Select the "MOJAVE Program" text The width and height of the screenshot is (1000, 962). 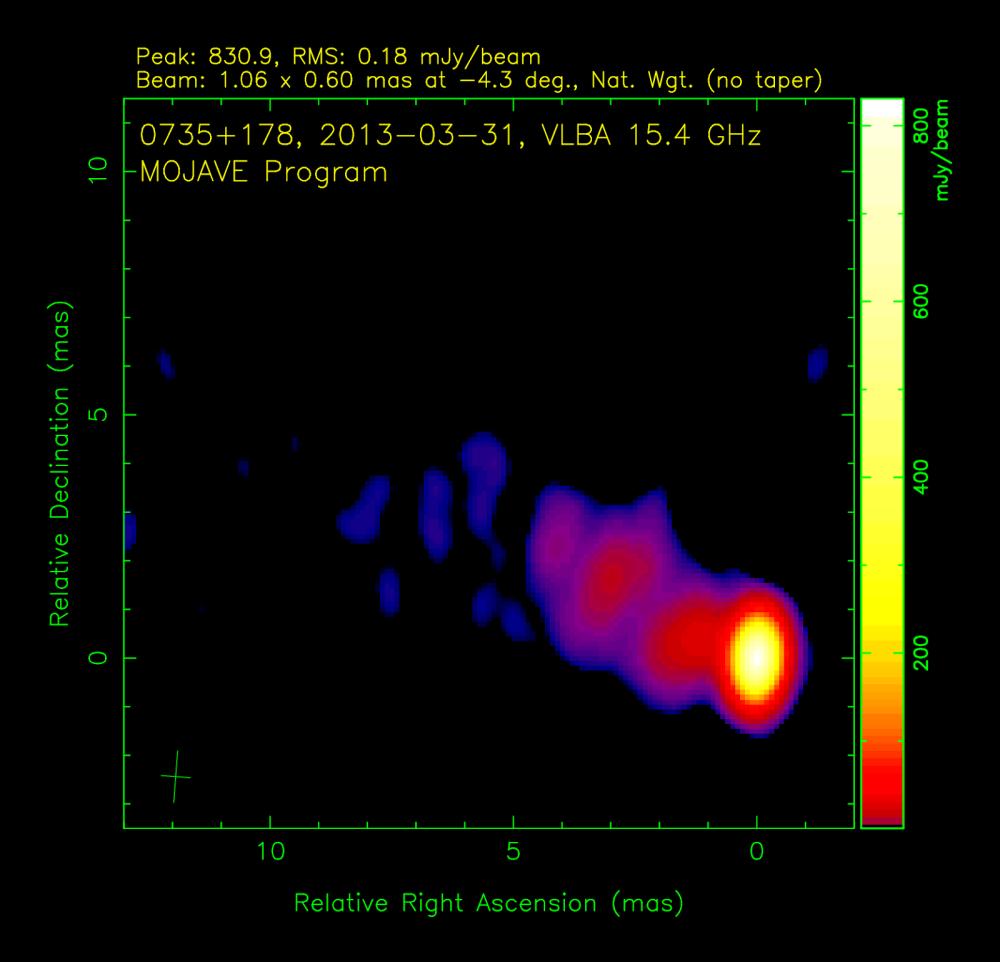pos(263,172)
